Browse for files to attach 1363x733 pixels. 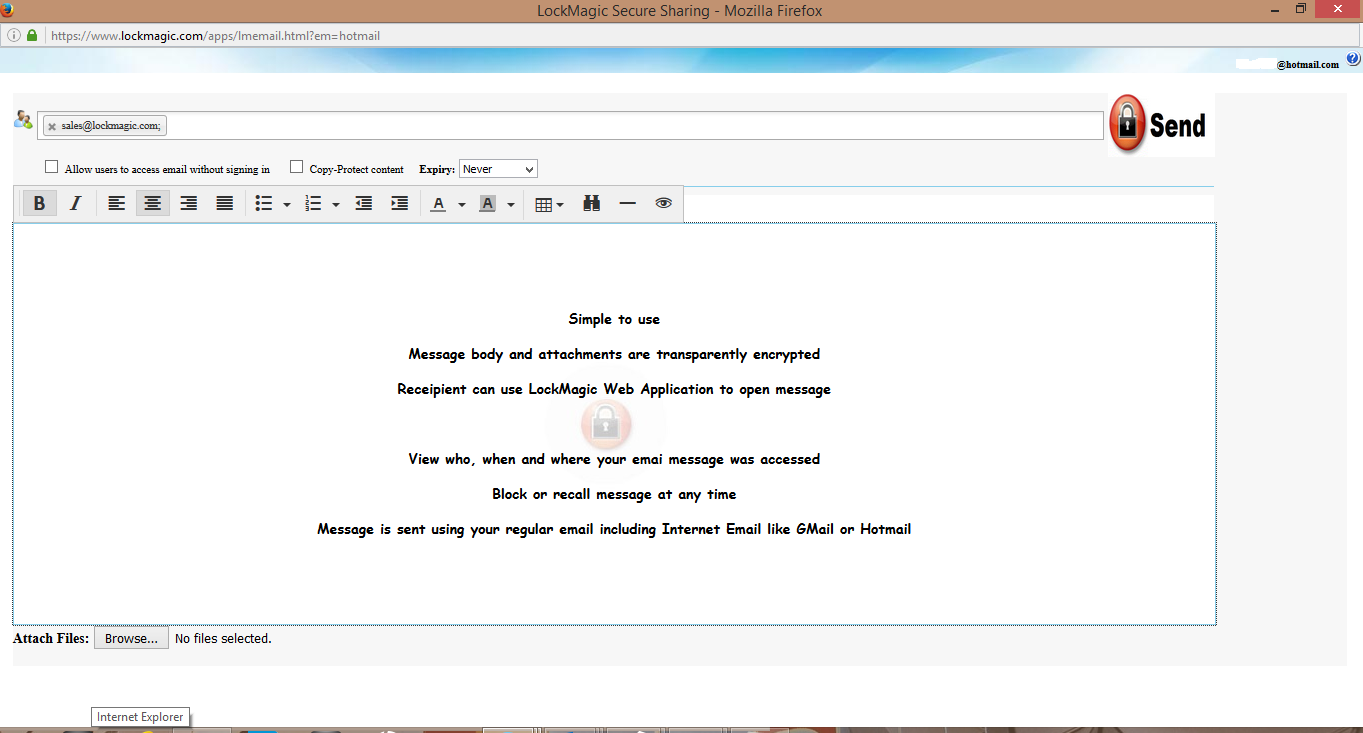point(130,638)
